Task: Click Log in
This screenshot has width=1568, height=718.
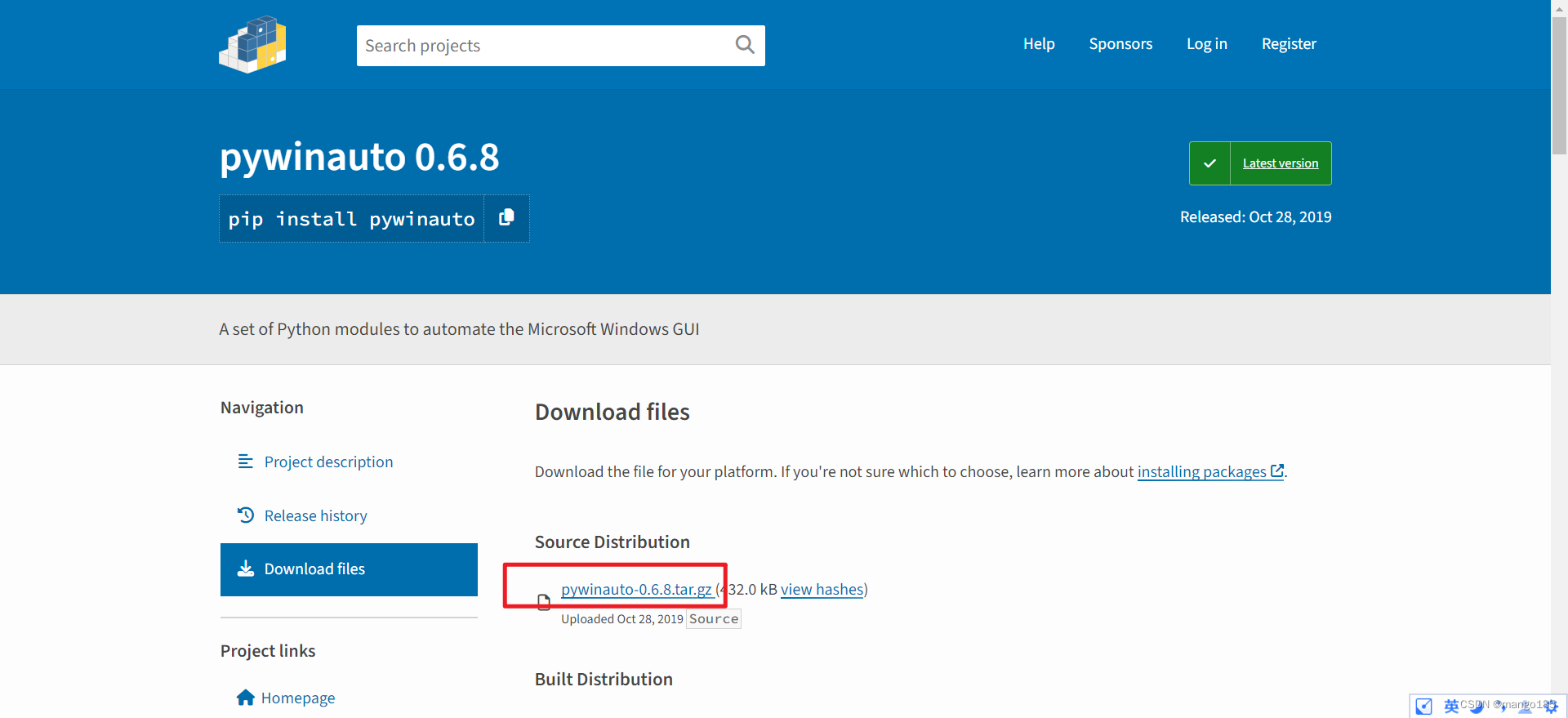Action: [1207, 44]
